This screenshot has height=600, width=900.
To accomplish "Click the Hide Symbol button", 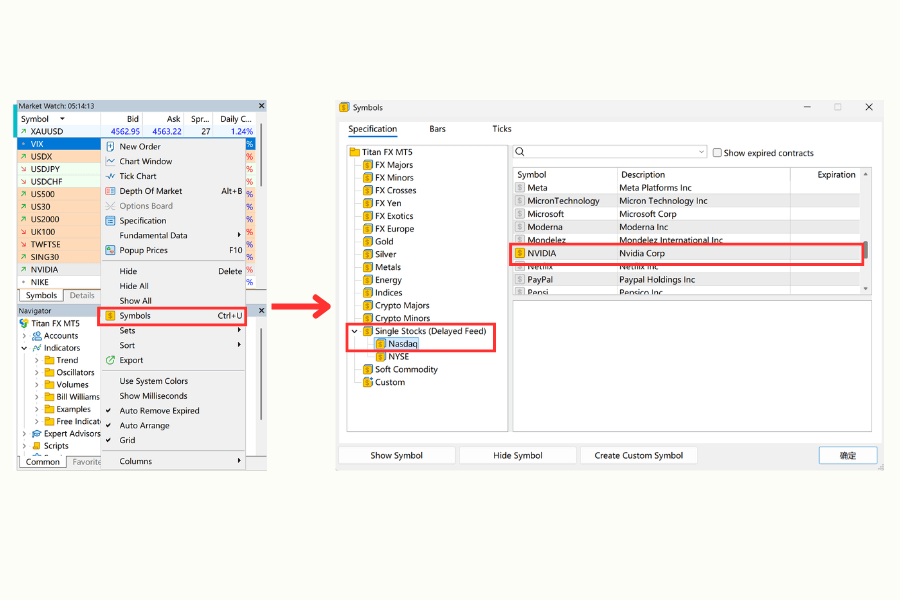I will tap(518, 455).
